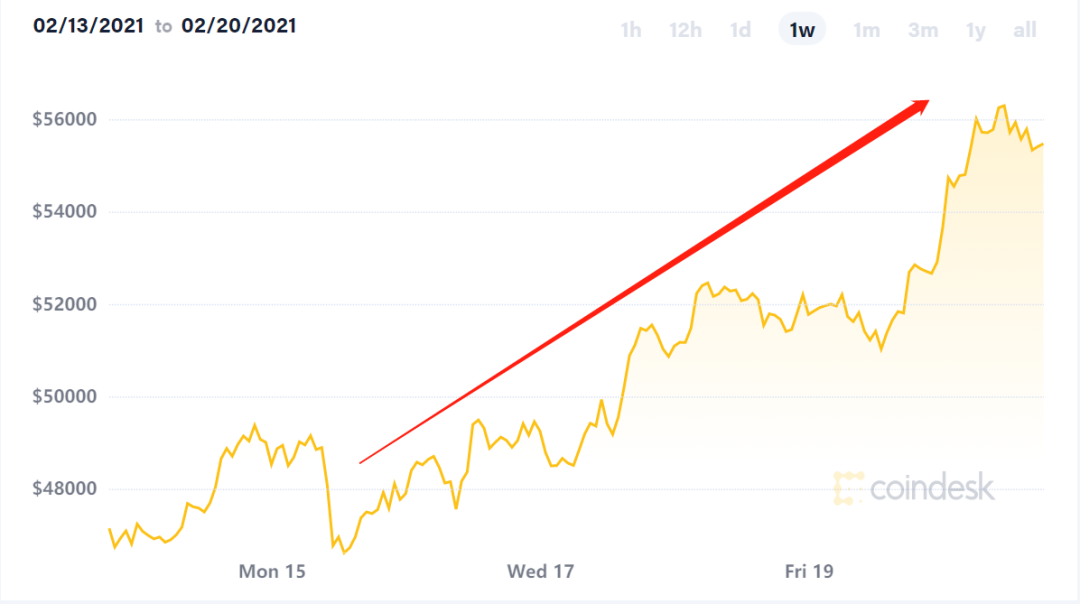Click the Fri 19 date marker

point(809,572)
